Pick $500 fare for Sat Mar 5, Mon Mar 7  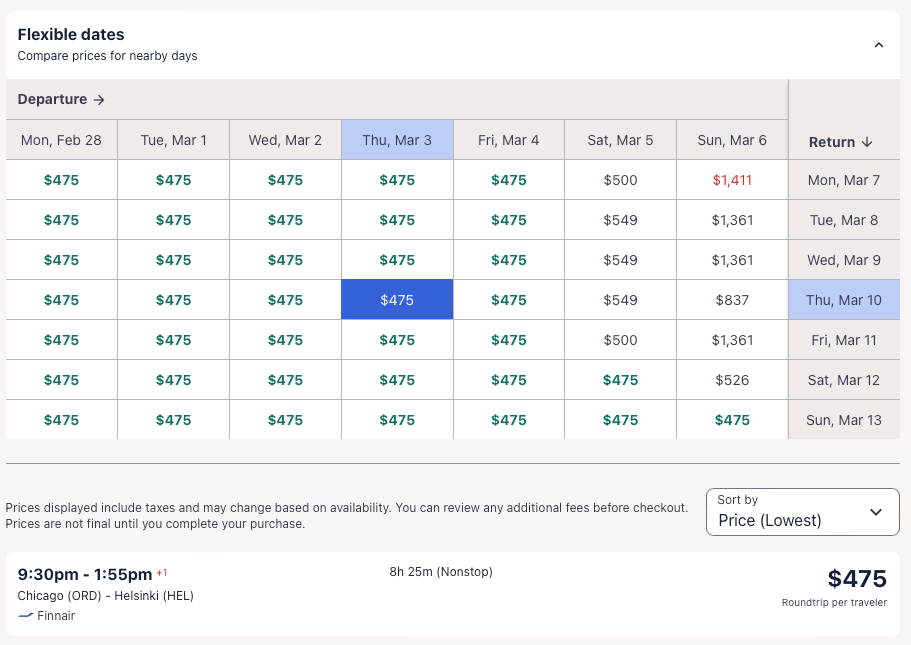coord(620,180)
